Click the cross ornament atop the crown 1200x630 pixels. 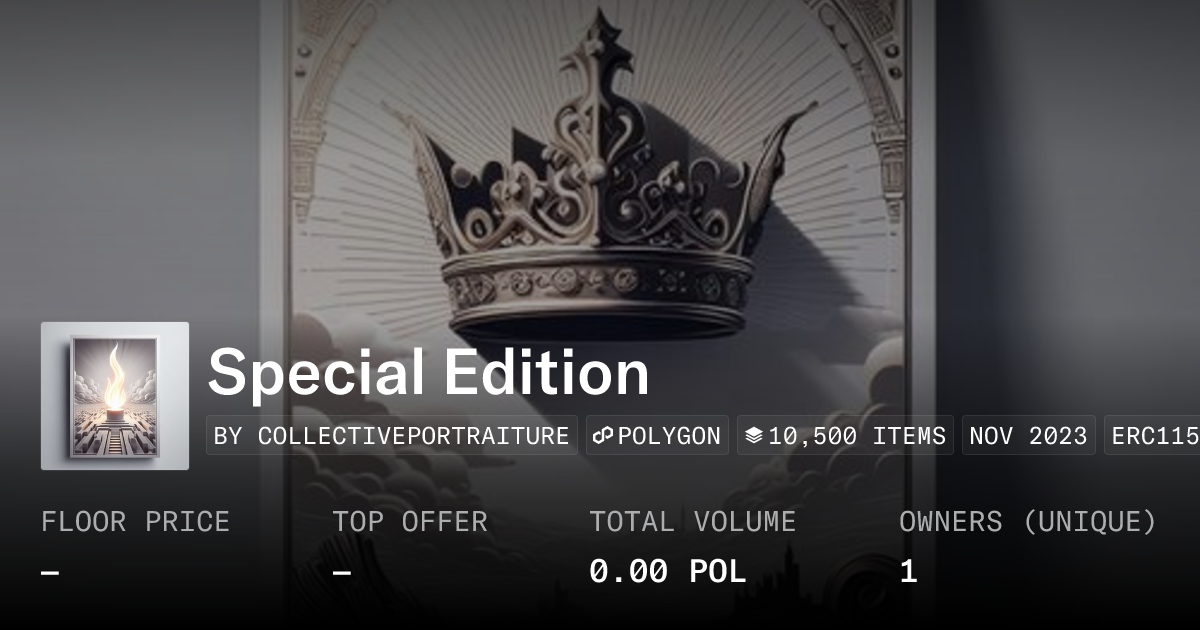599,38
